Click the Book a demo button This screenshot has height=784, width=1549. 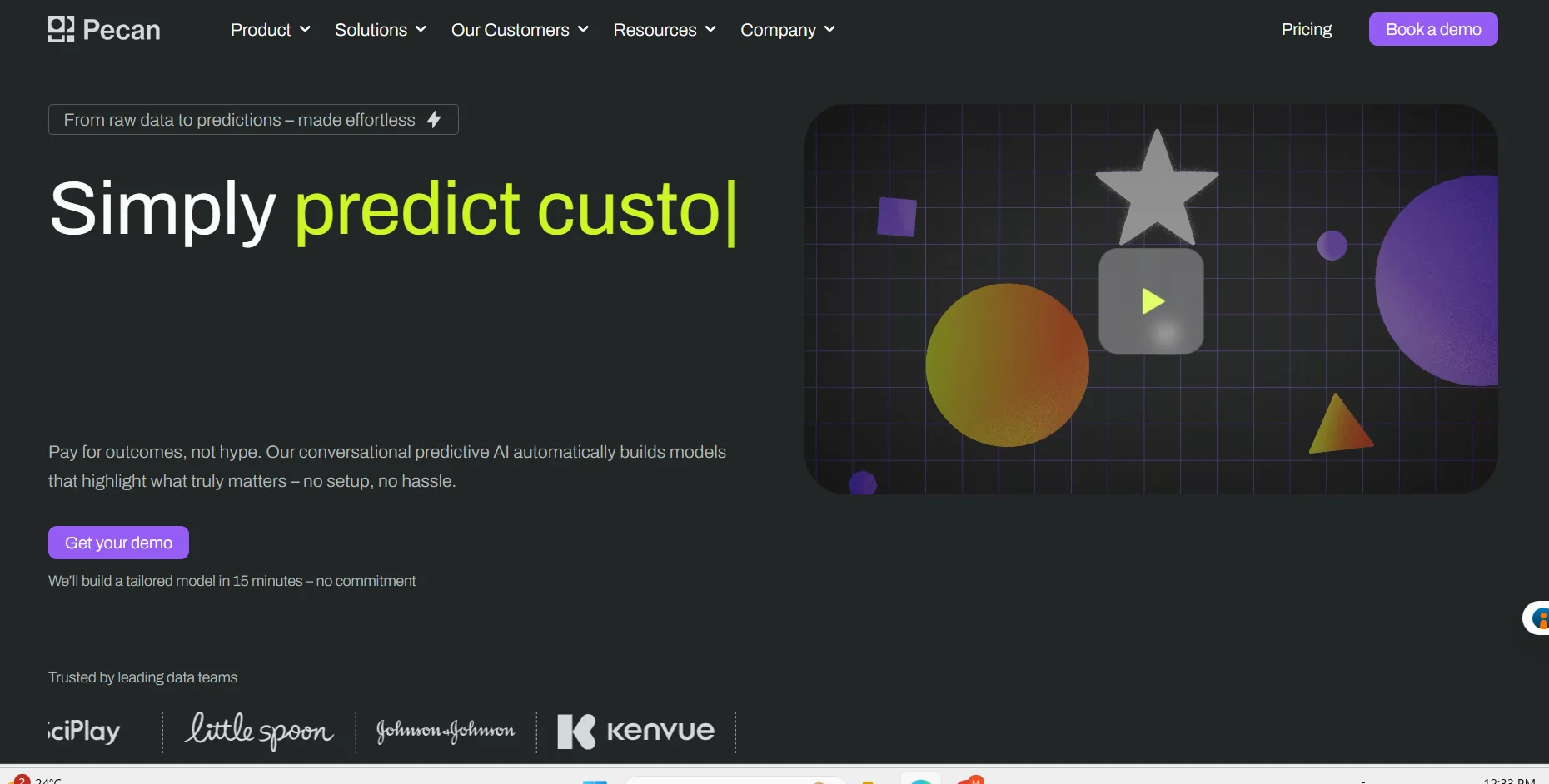tap(1432, 30)
